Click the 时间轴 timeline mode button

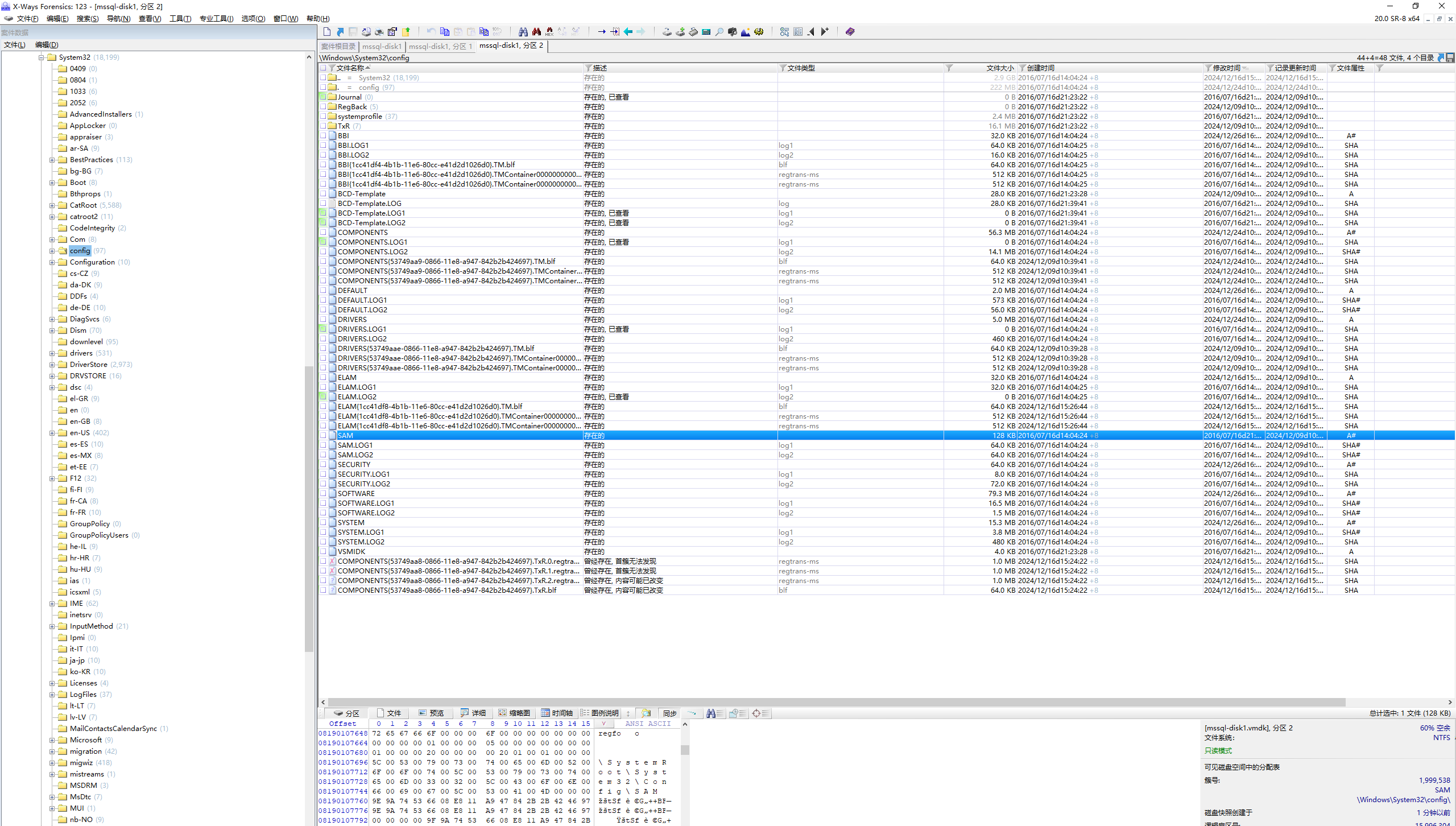tap(557, 713)
